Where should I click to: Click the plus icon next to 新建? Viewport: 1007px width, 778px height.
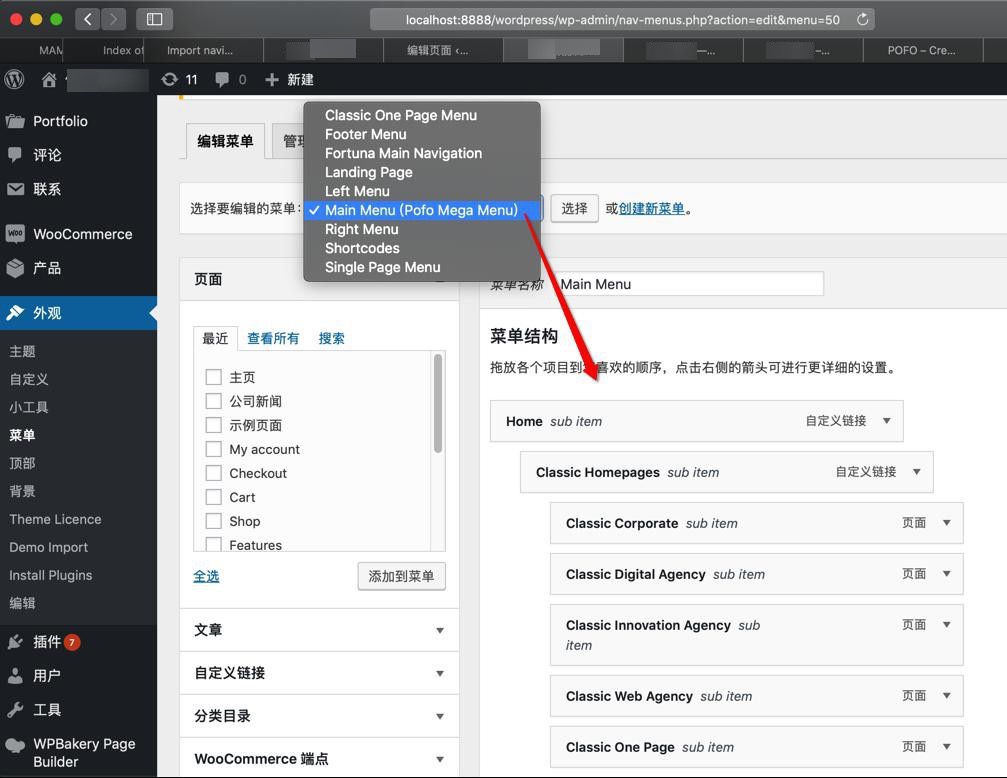click(x=272, y=79)
